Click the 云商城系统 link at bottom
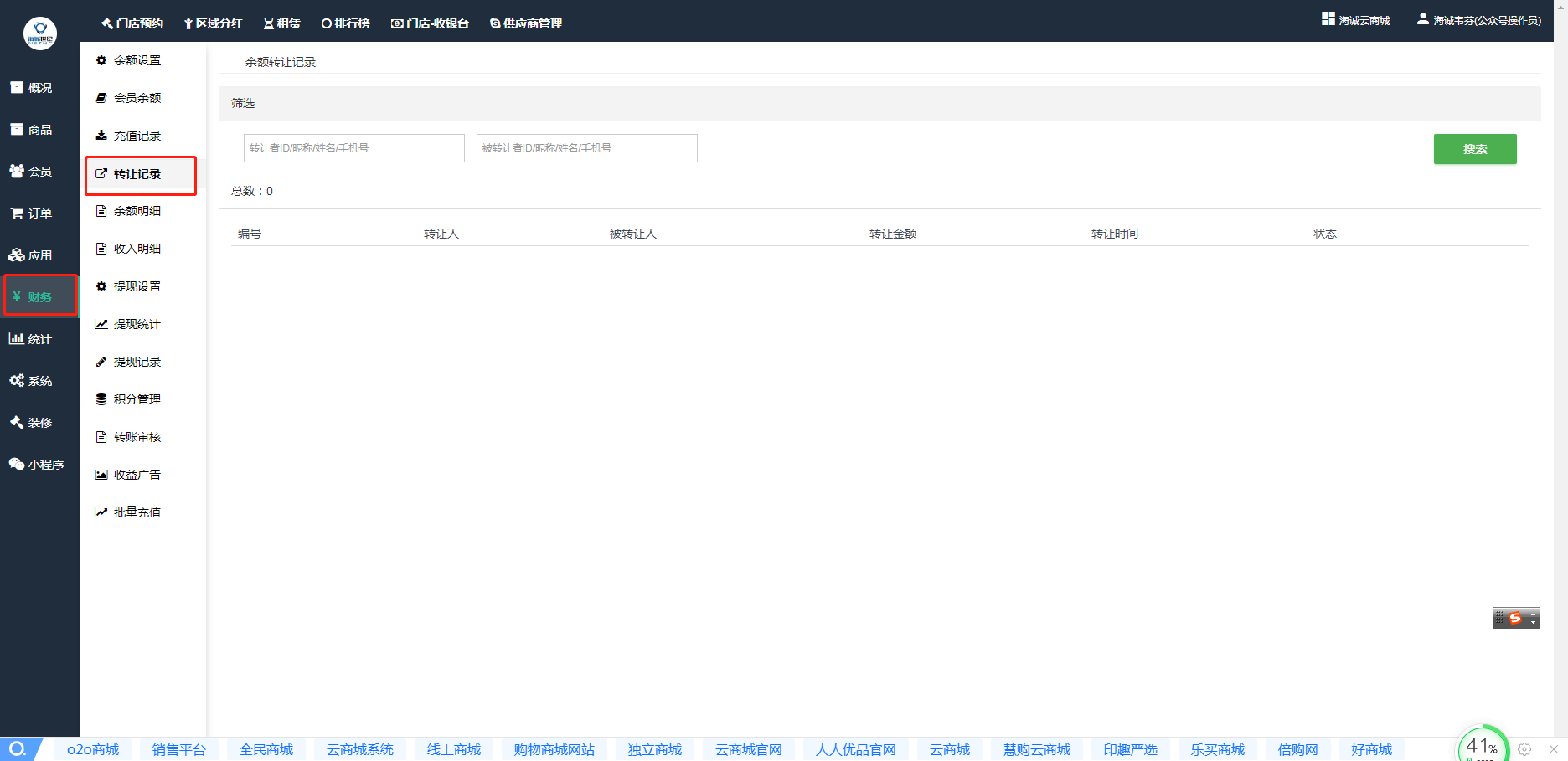The image size is (1568, 761). point(359,749)
